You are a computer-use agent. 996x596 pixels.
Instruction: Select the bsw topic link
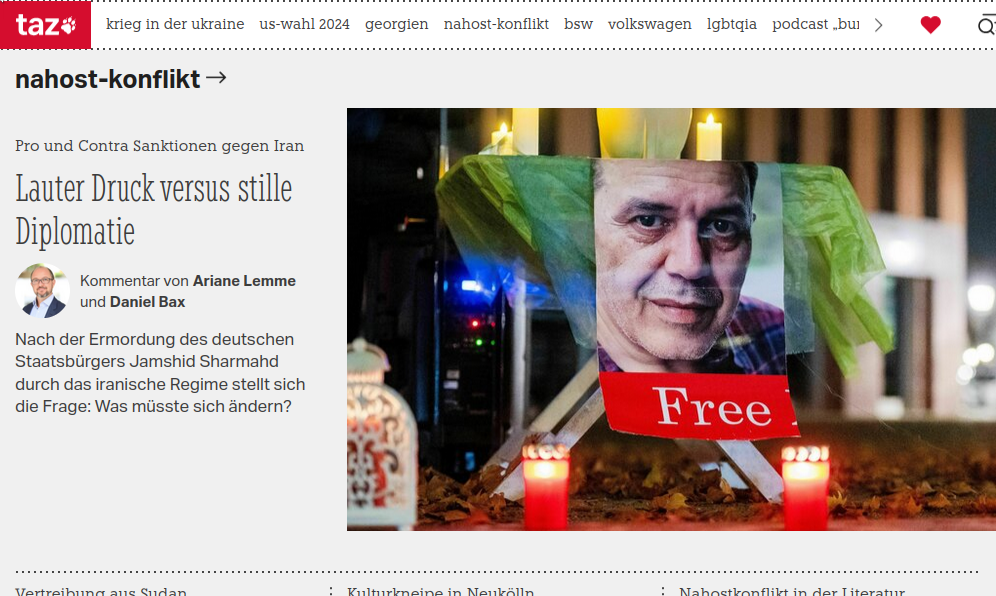(x=578, y=24)
